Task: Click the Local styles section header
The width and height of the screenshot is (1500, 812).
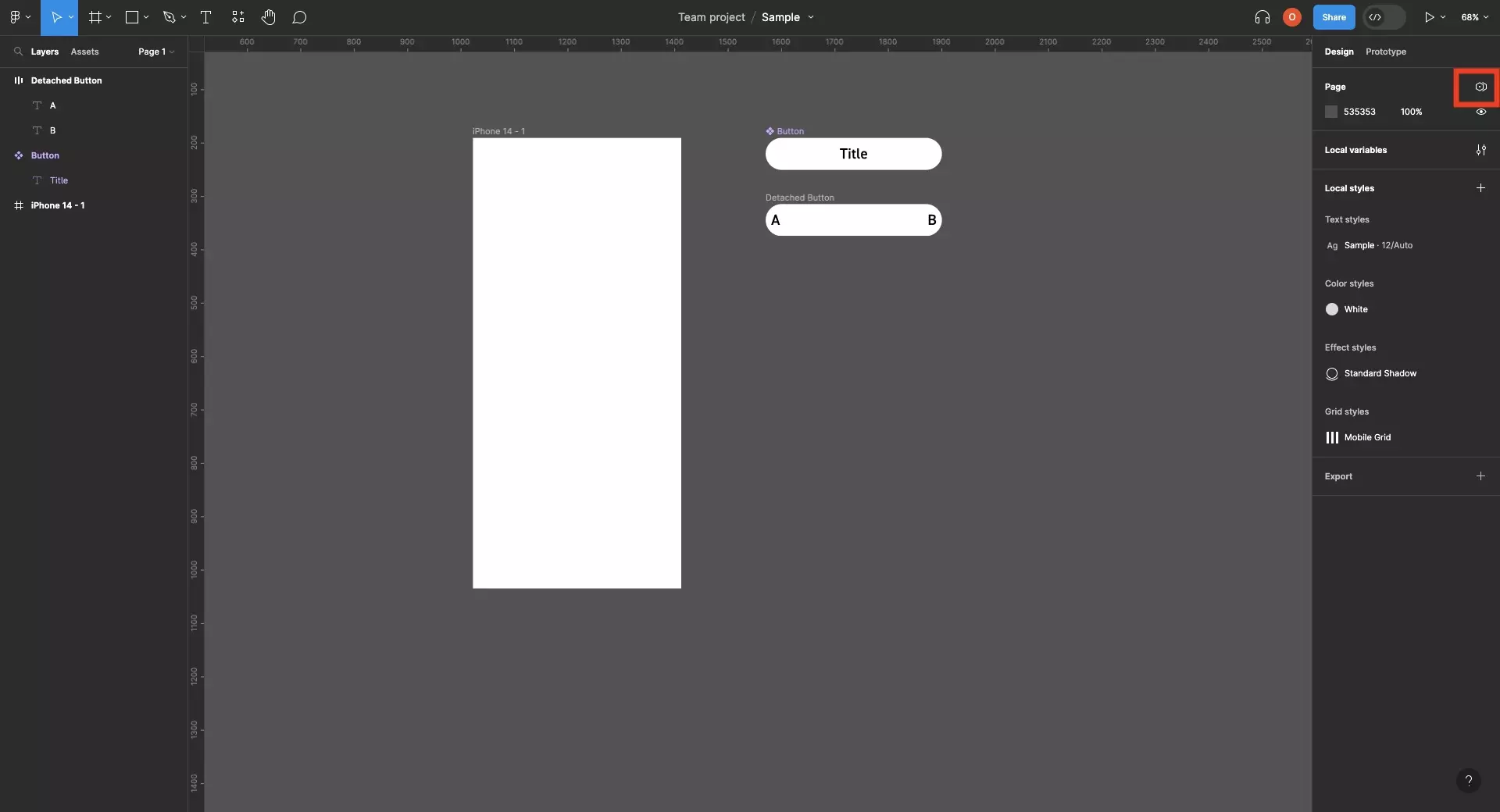Action: tap(1349, 188)
